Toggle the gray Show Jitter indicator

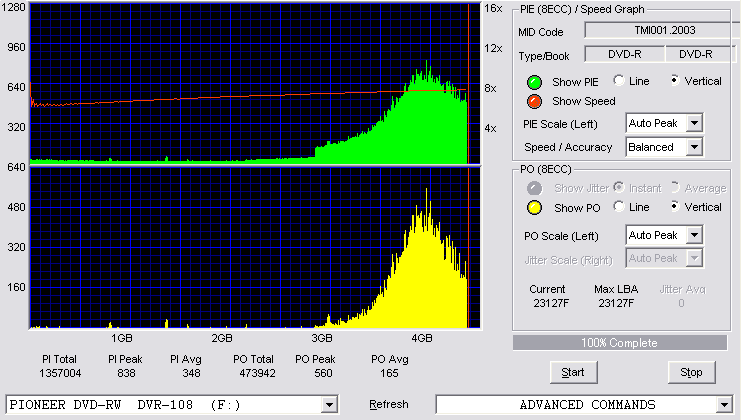tap(534, 188)
